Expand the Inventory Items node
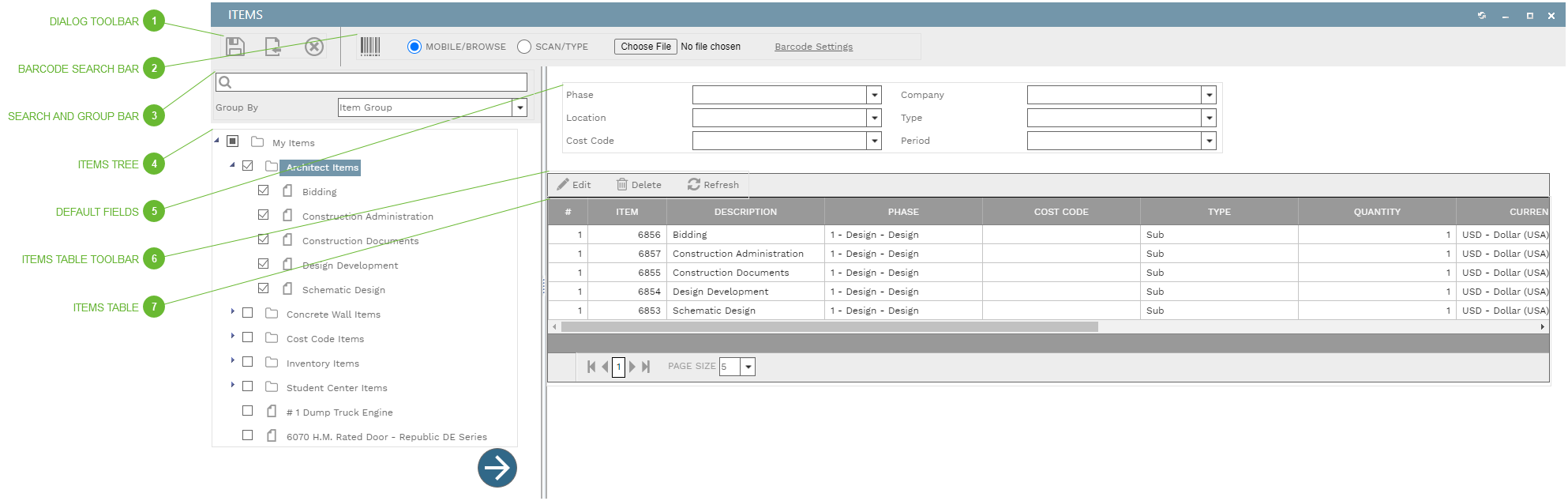 (x=232, y=361)
